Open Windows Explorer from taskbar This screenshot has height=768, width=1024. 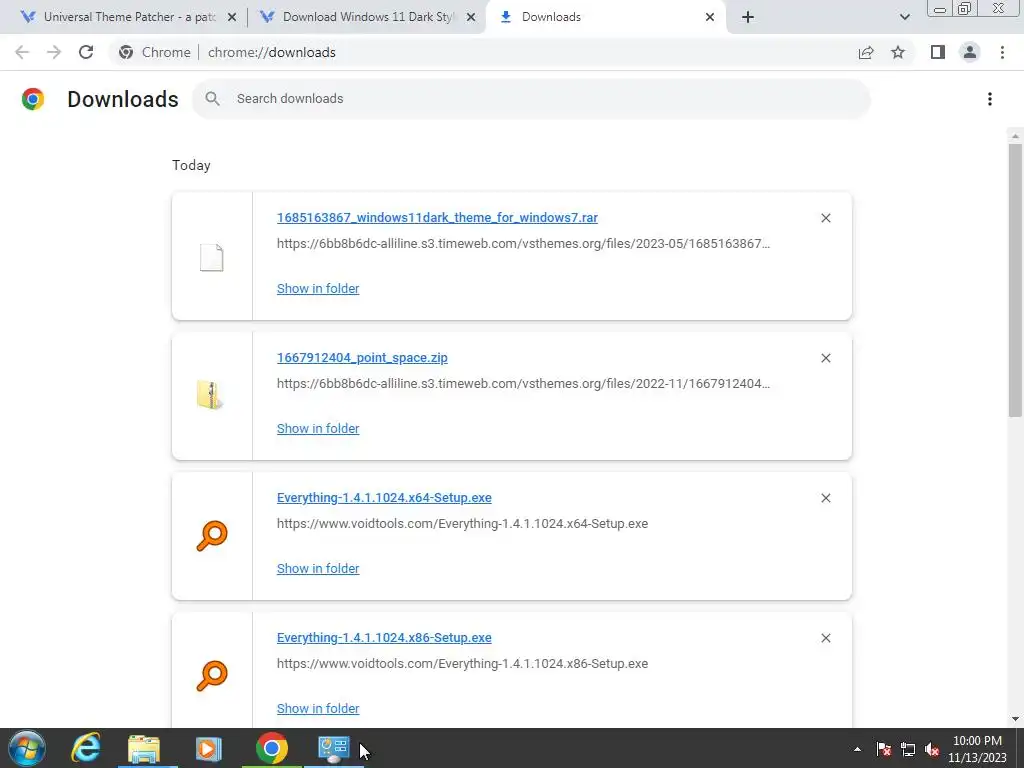click(x=144, y=748)
